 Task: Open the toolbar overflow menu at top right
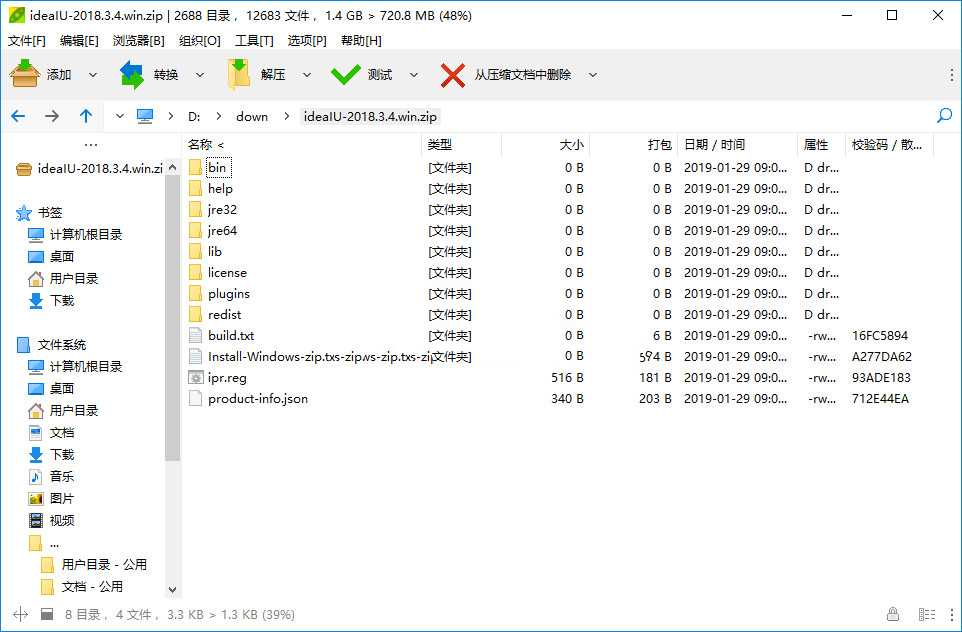[x=953, y=73]
